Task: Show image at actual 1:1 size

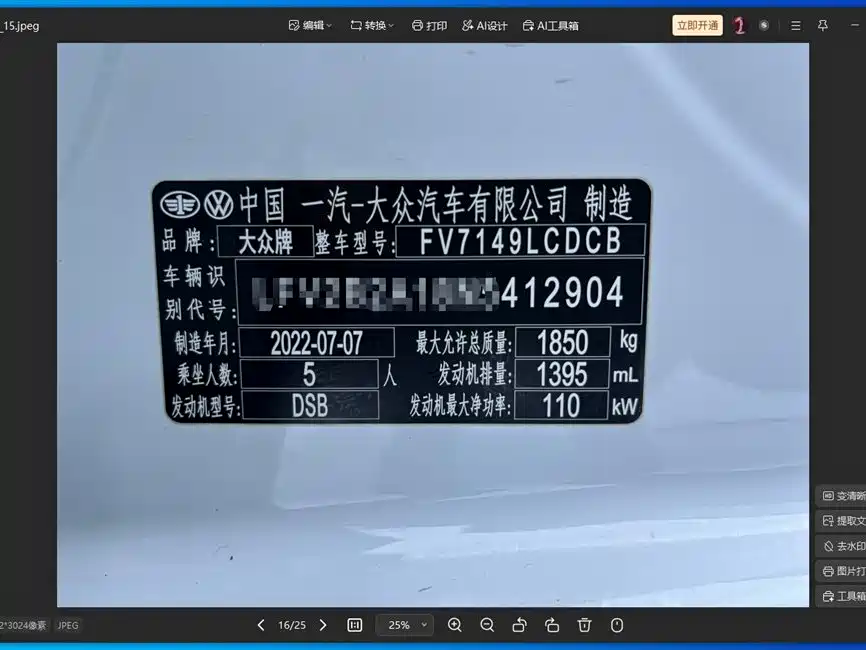Action: coord(355,625)
